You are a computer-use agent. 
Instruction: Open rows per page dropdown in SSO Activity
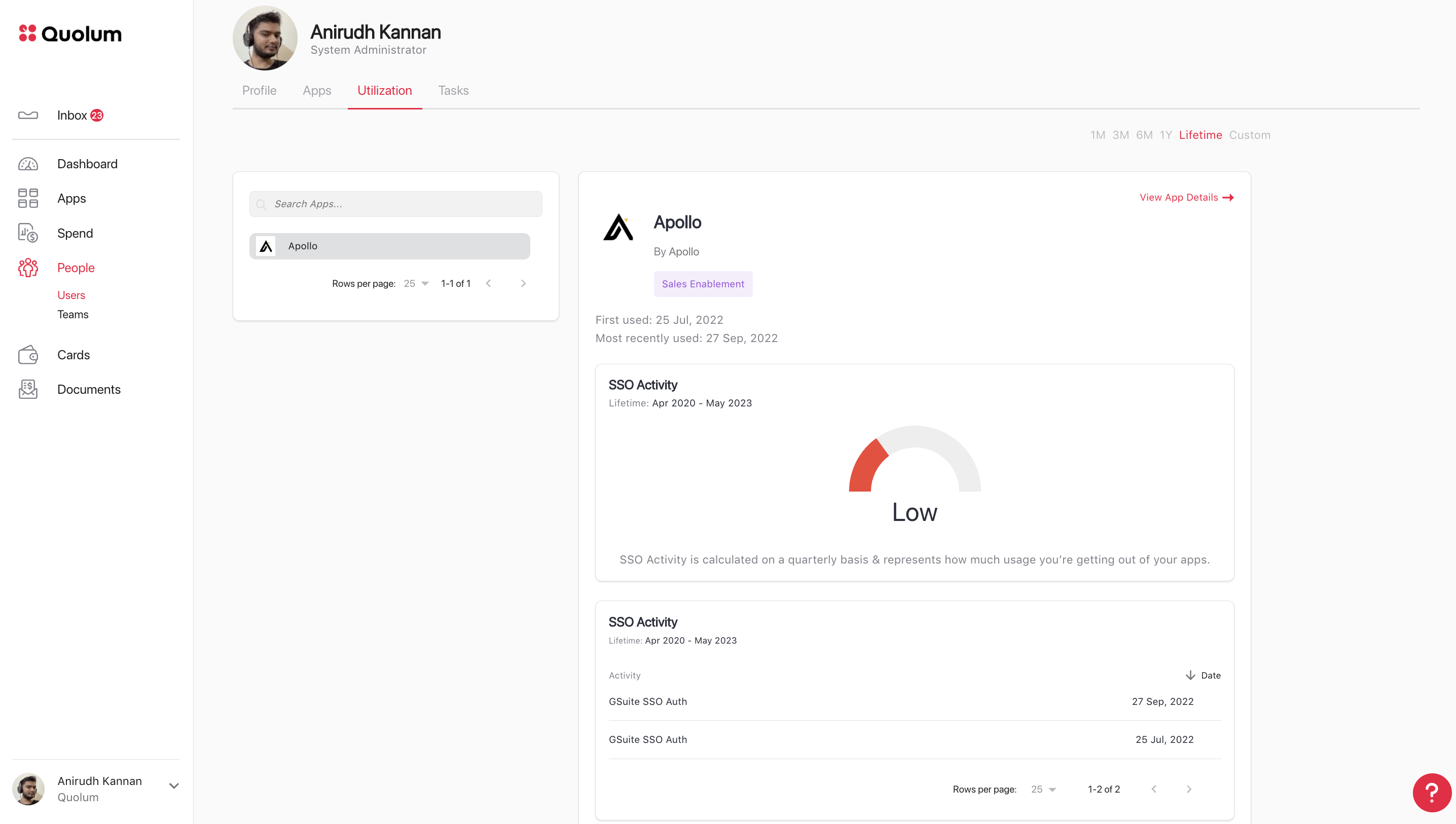1043,790
